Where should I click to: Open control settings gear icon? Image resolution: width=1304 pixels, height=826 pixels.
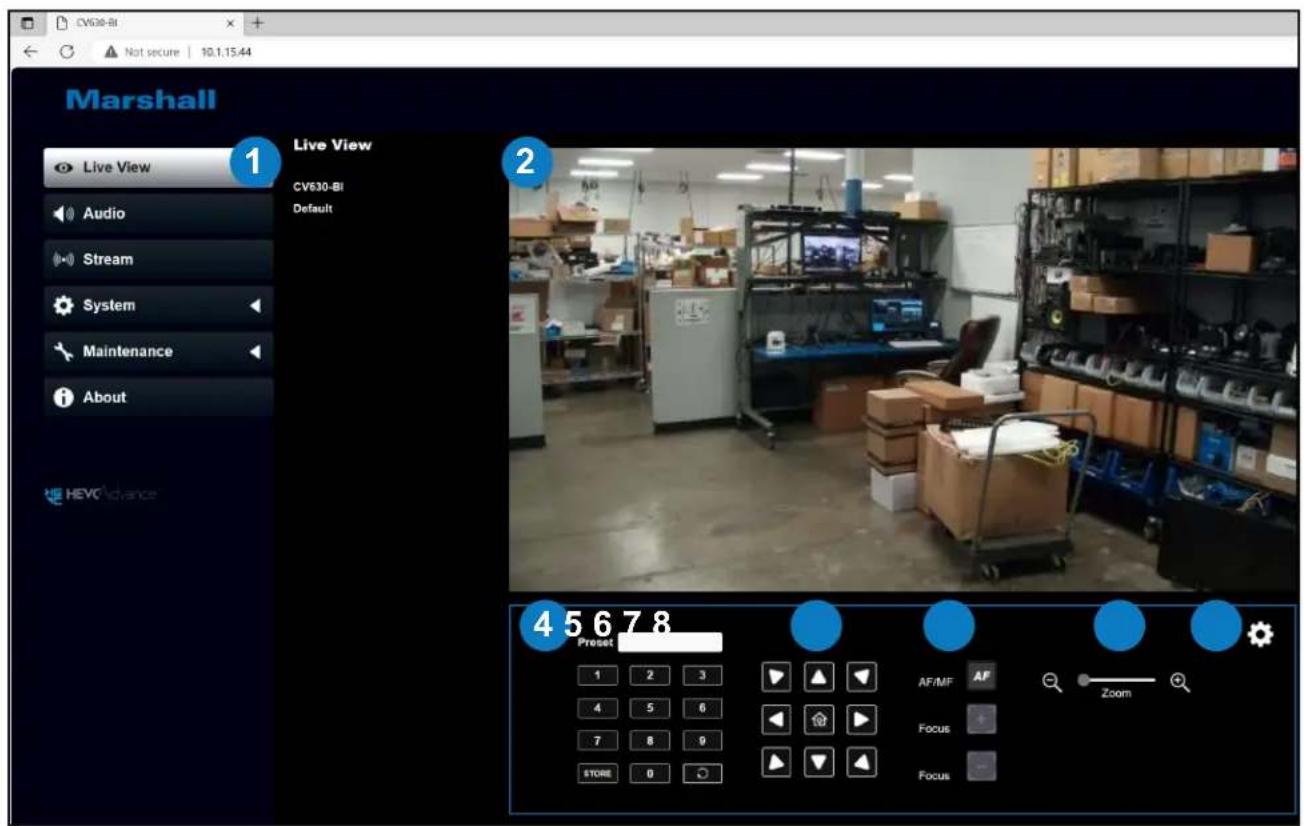(1261, 633)
